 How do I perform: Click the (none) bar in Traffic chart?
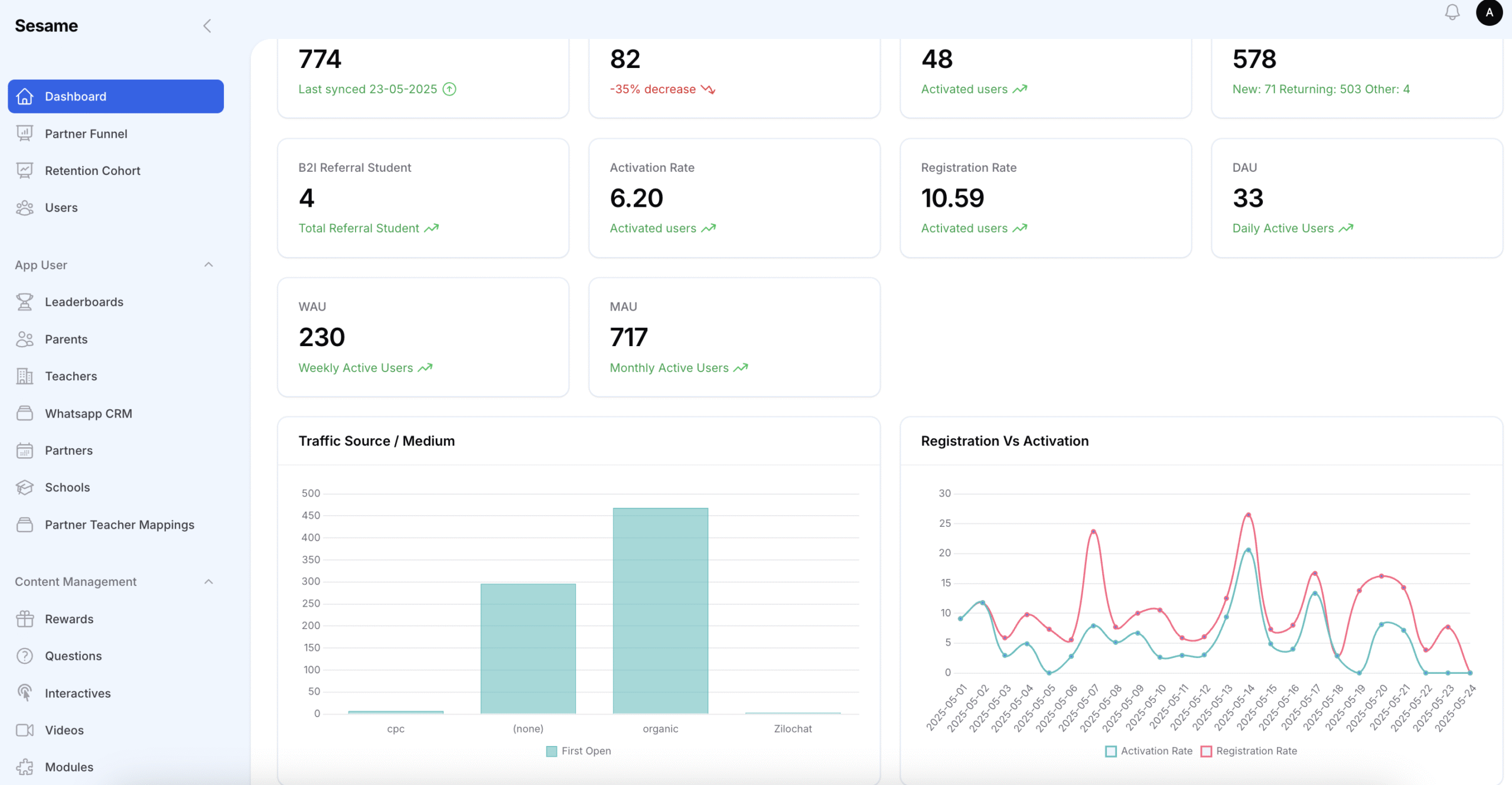point(528,649)
